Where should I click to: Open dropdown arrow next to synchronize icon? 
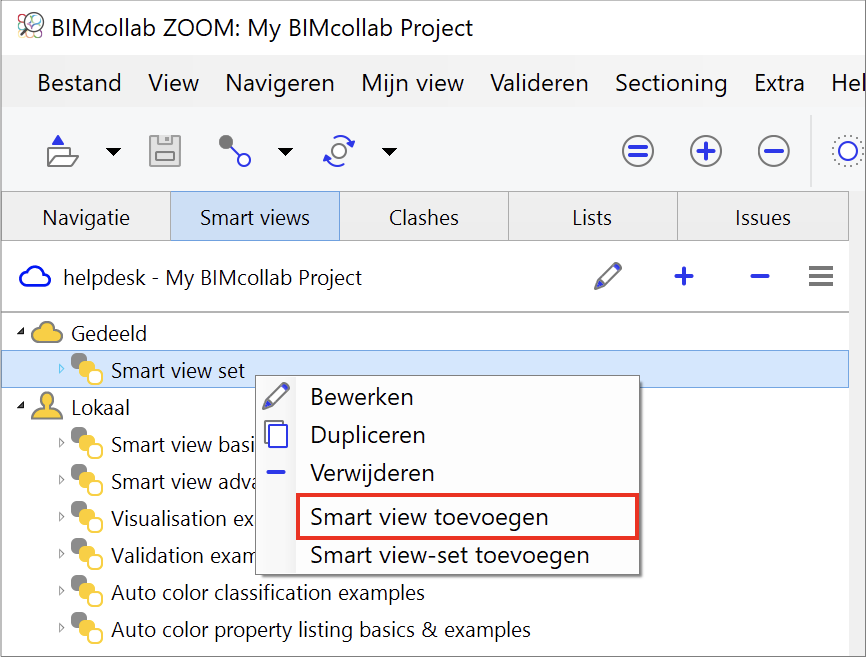pos(389,151)
